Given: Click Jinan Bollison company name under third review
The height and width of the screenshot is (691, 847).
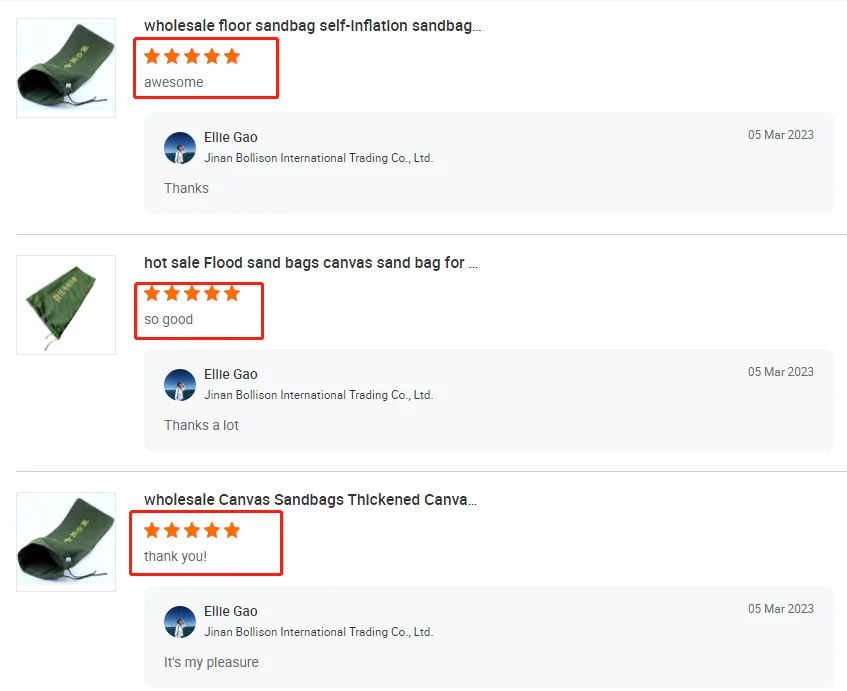Looking at the screenshot, I should (x=318, y=632).
